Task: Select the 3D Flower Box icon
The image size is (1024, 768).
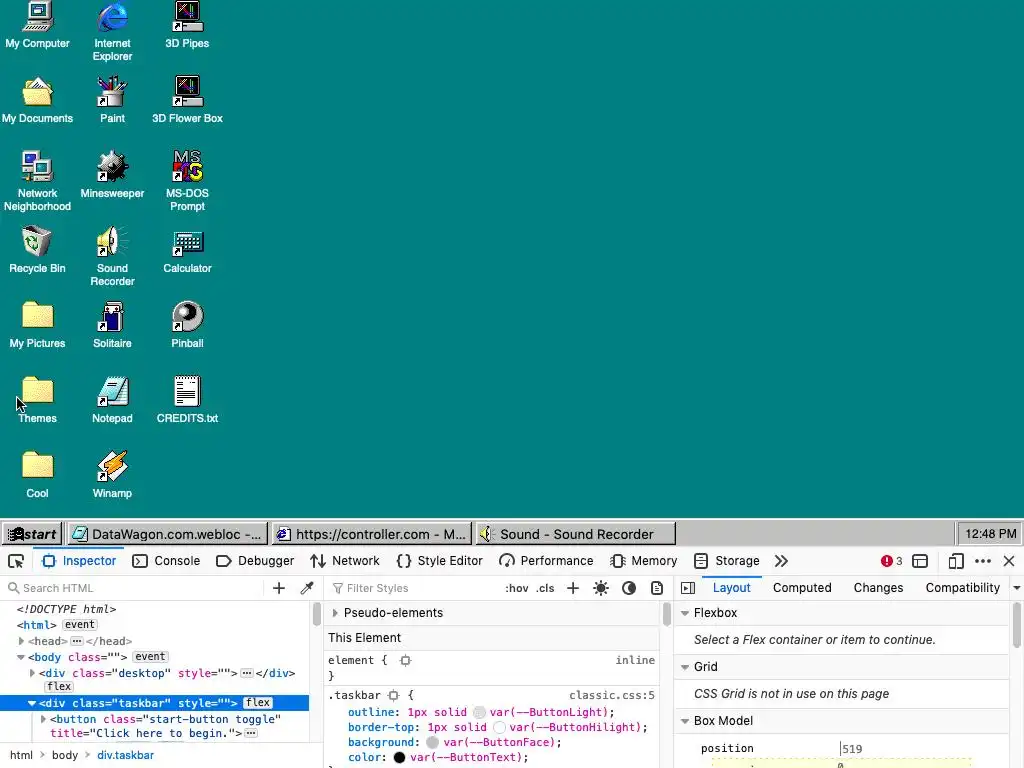Action: (187, 100)
